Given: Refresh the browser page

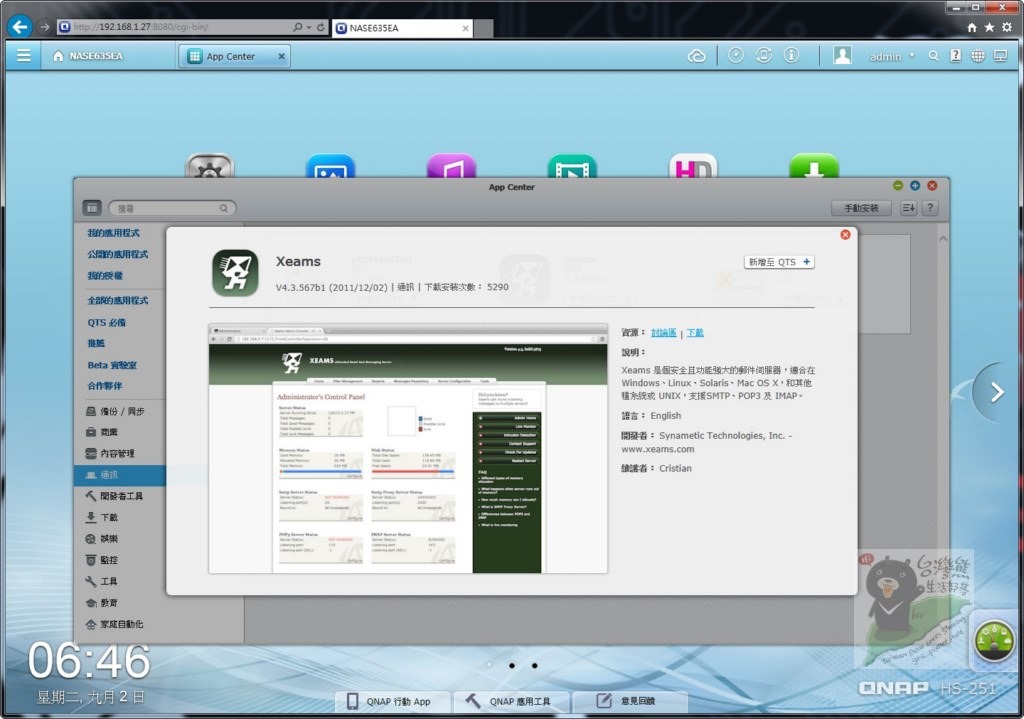Looking at the screenshot, I should tap(321, 27).
